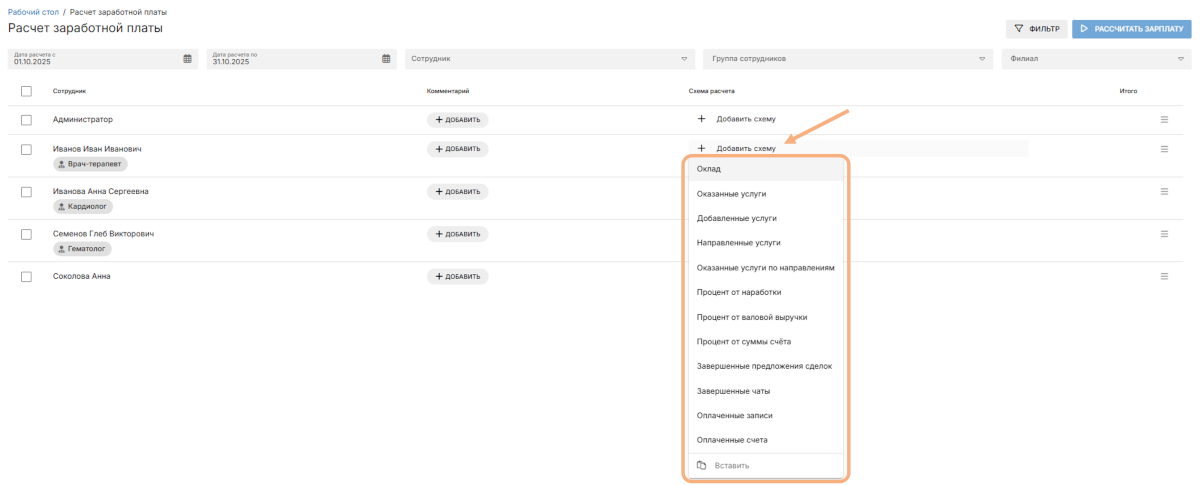
Task: Open hamburger menu in Соколова Анна row
Action: (x=1164, y=276)
